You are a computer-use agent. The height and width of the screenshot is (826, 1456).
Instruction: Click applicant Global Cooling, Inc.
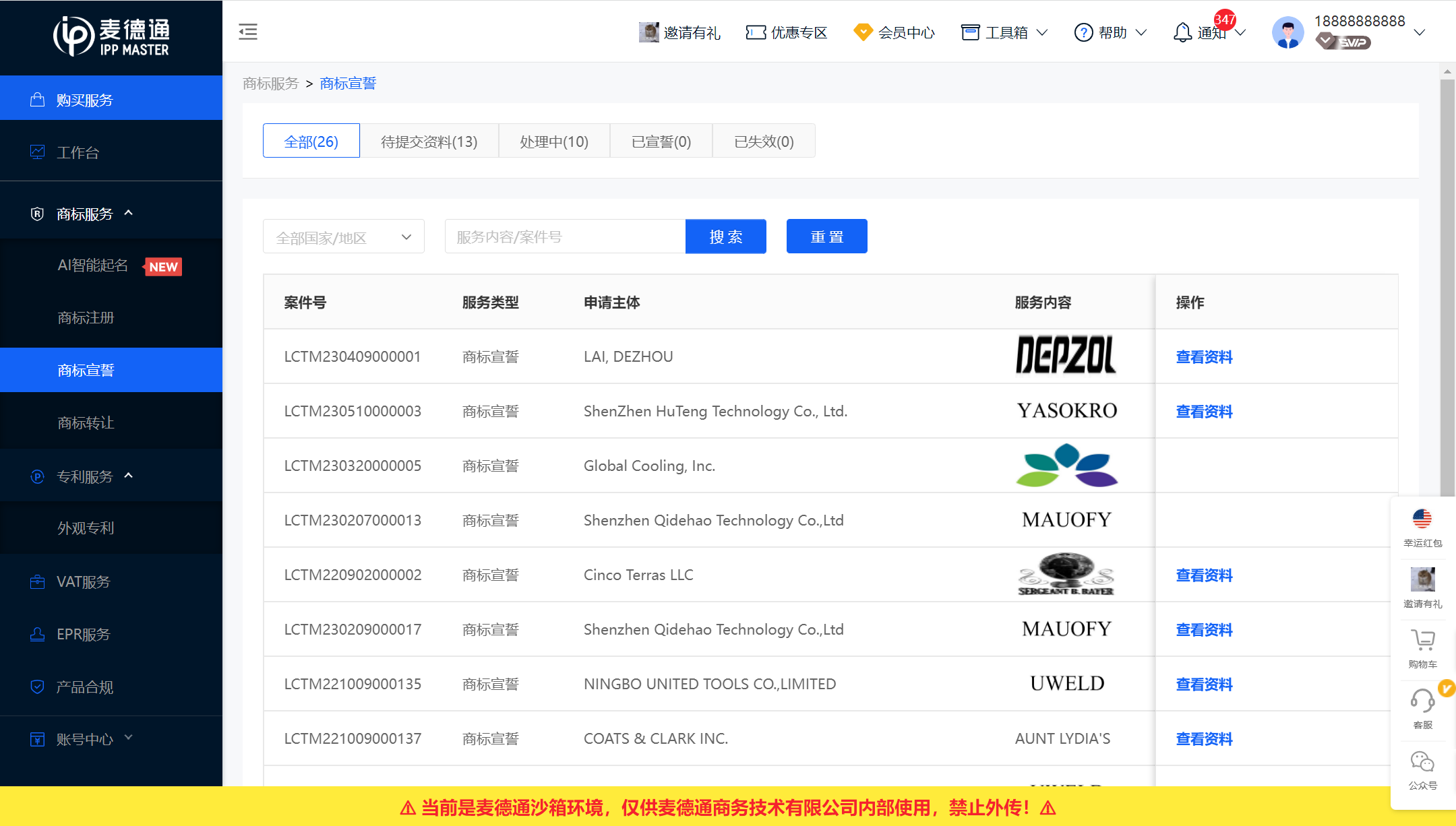pos(649,466)
